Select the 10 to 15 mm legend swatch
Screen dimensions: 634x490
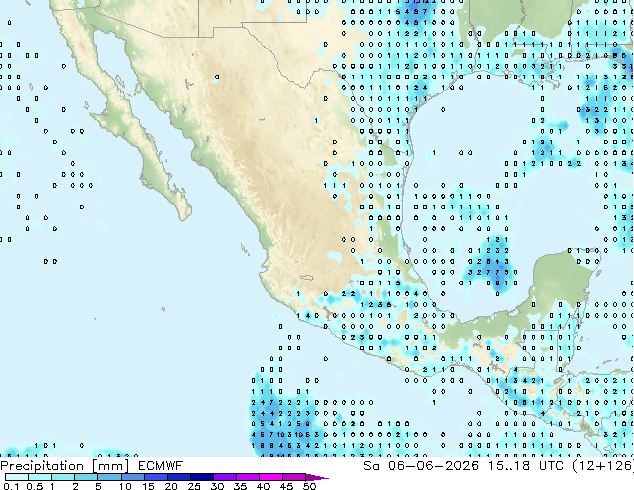point(132,477)
